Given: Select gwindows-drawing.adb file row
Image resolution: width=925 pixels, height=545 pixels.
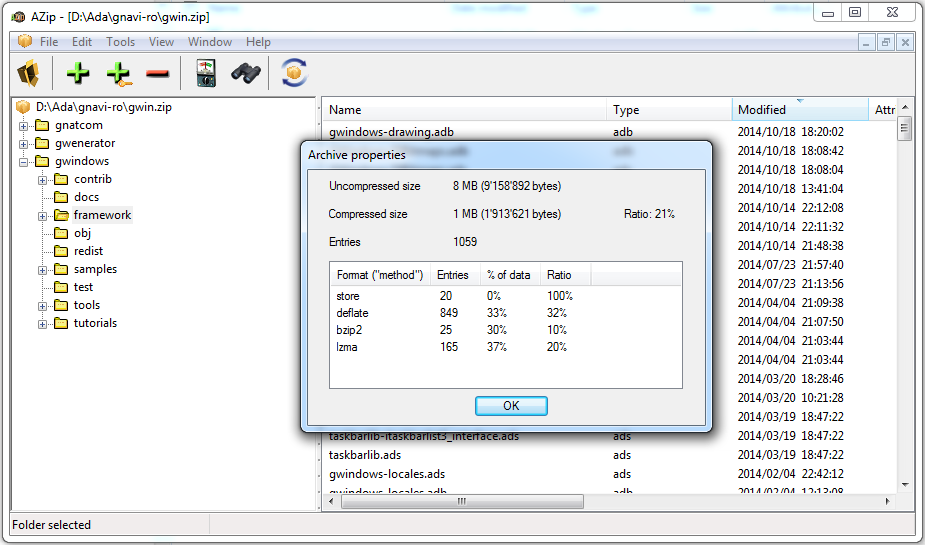Looking at the screenshot, I should tap(391, 132).
